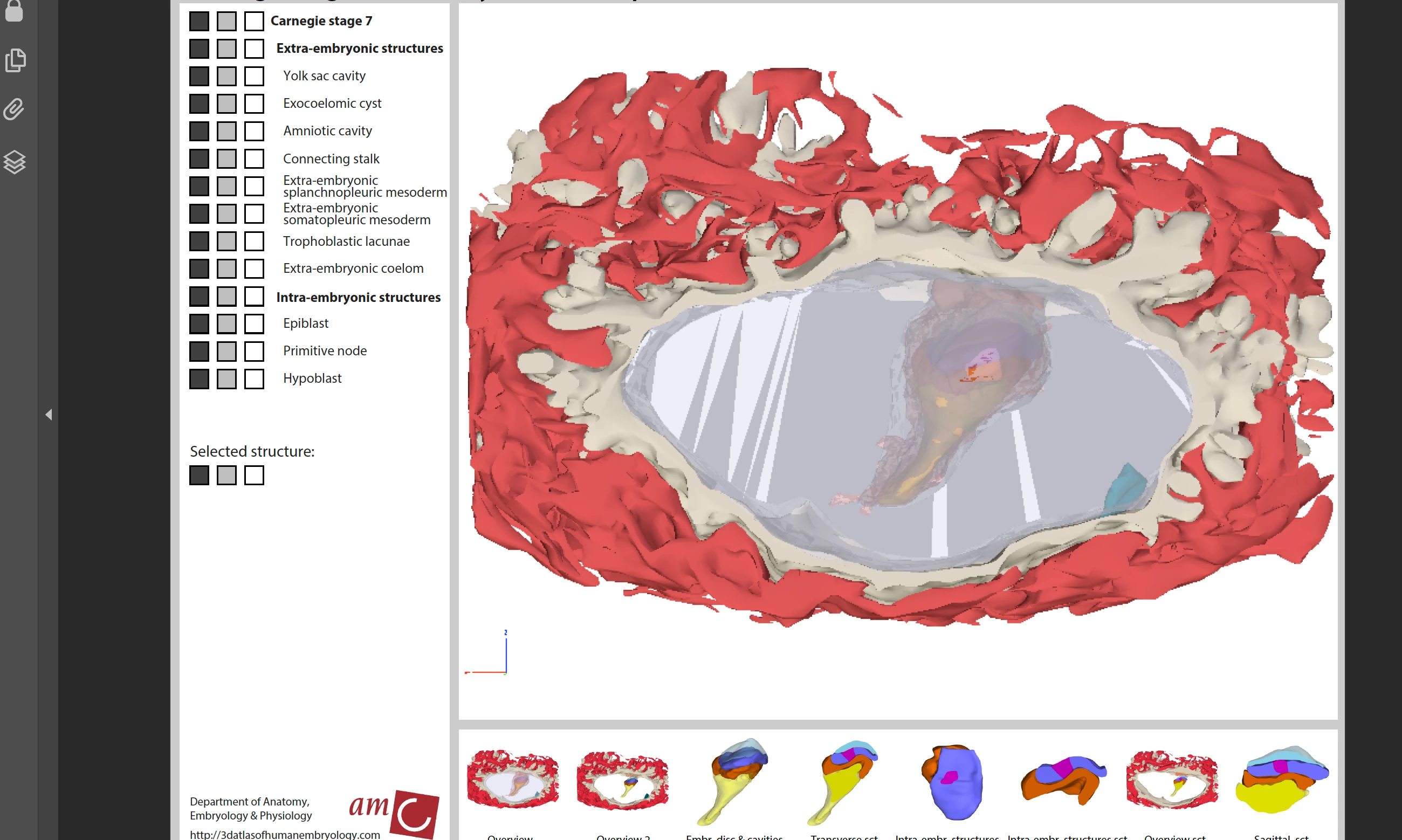Viewport: 1402px width, 840px height.
Task: Open the 3datlasofhumanembryology.com link
Action: pos(285,834)
